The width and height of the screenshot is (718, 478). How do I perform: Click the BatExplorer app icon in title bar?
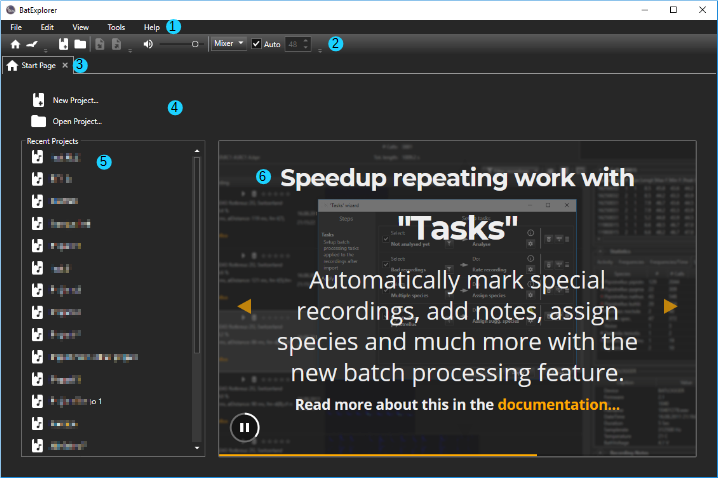coord(10,10)
